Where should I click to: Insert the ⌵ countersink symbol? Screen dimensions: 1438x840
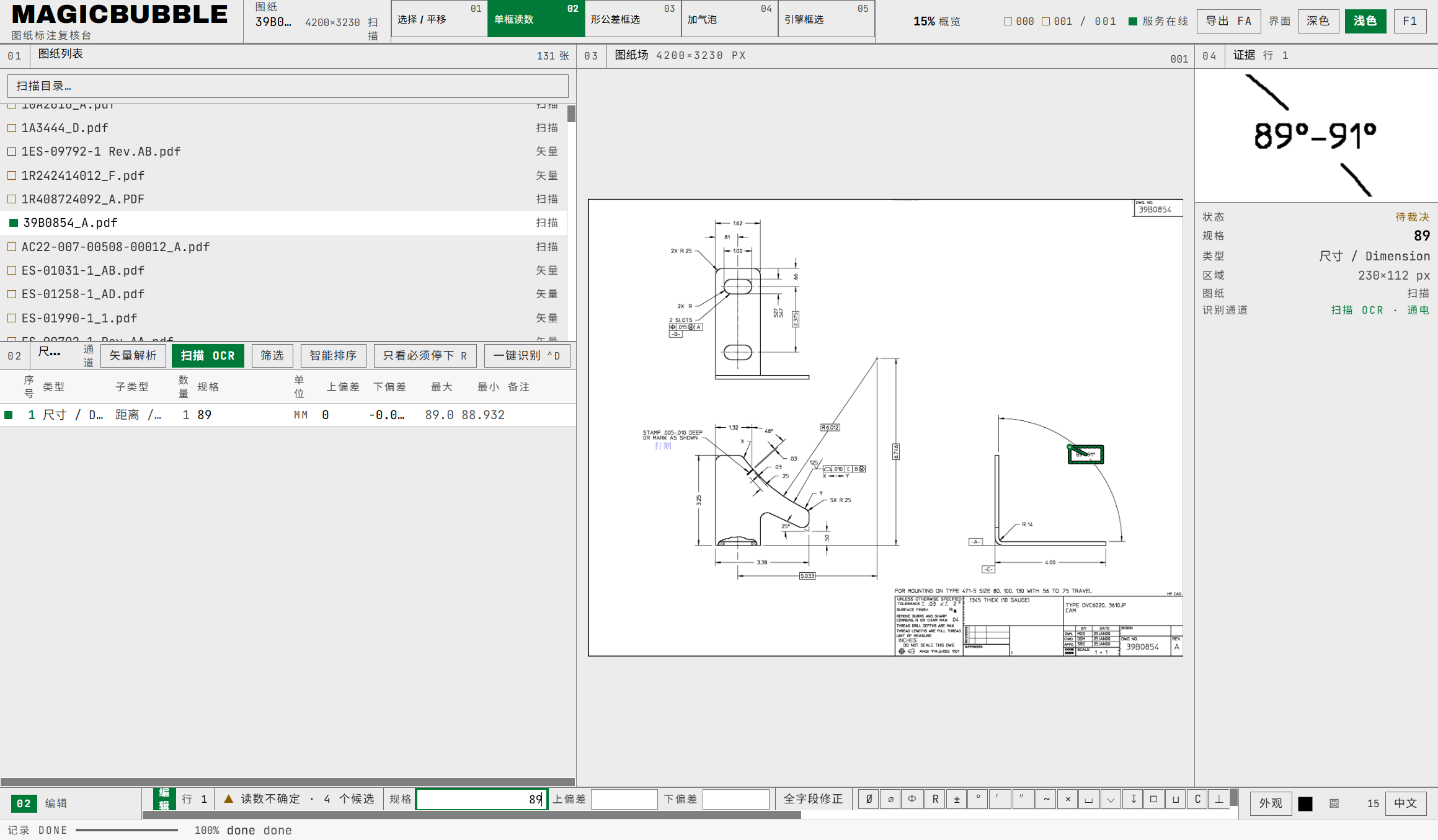click(x=1111, y=799)
